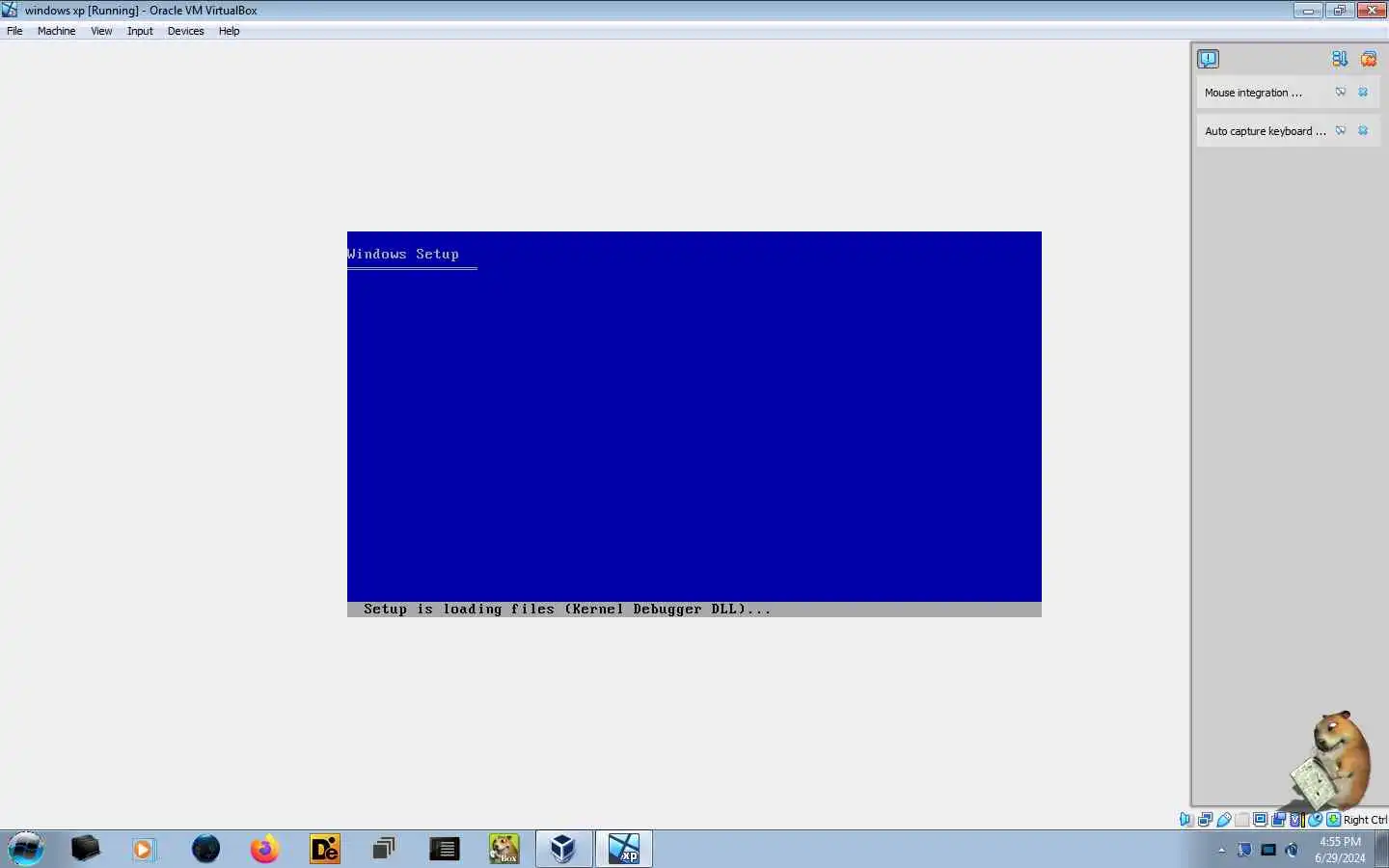This screenshot has height=868, width=1389.
Task: Click the audio status bar indicator
Action: (x=1185, y=820)
